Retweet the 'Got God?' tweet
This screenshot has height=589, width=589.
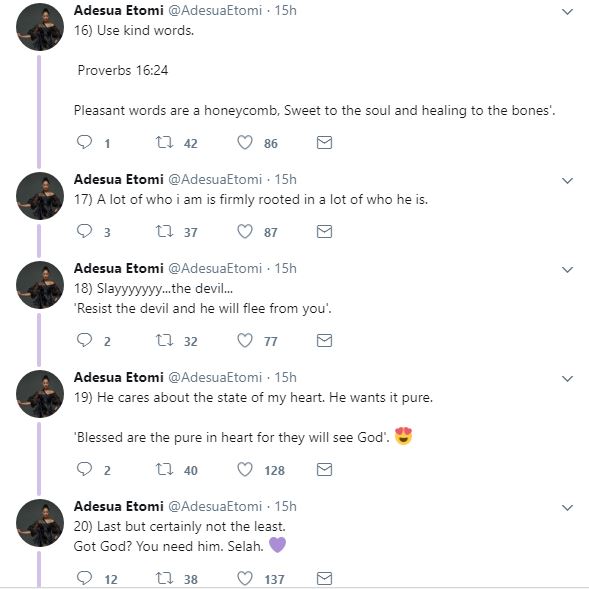click(164, 578)
